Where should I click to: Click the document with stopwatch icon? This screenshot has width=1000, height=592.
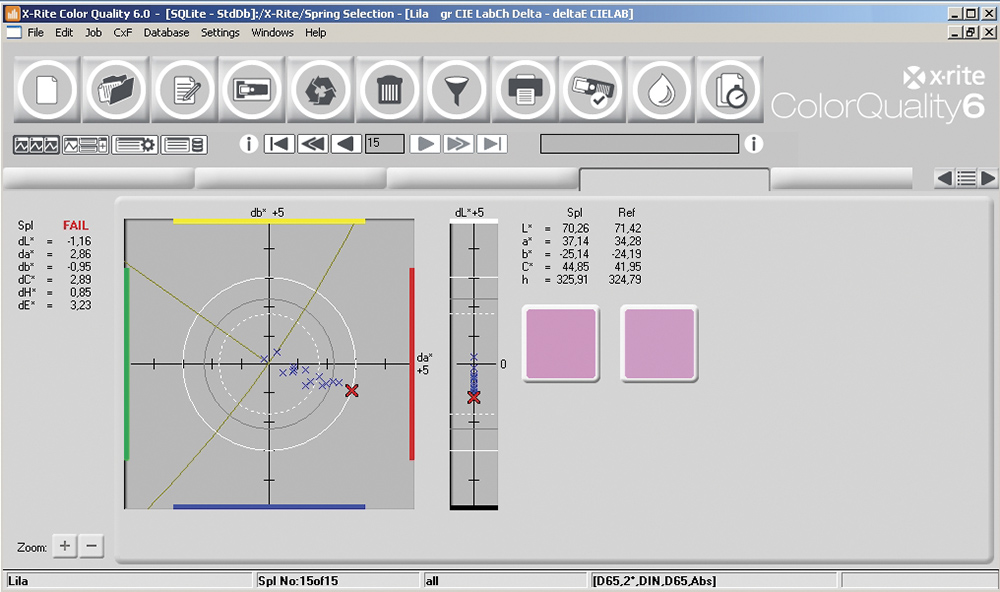pyautogui.click(x=729, y=91)
